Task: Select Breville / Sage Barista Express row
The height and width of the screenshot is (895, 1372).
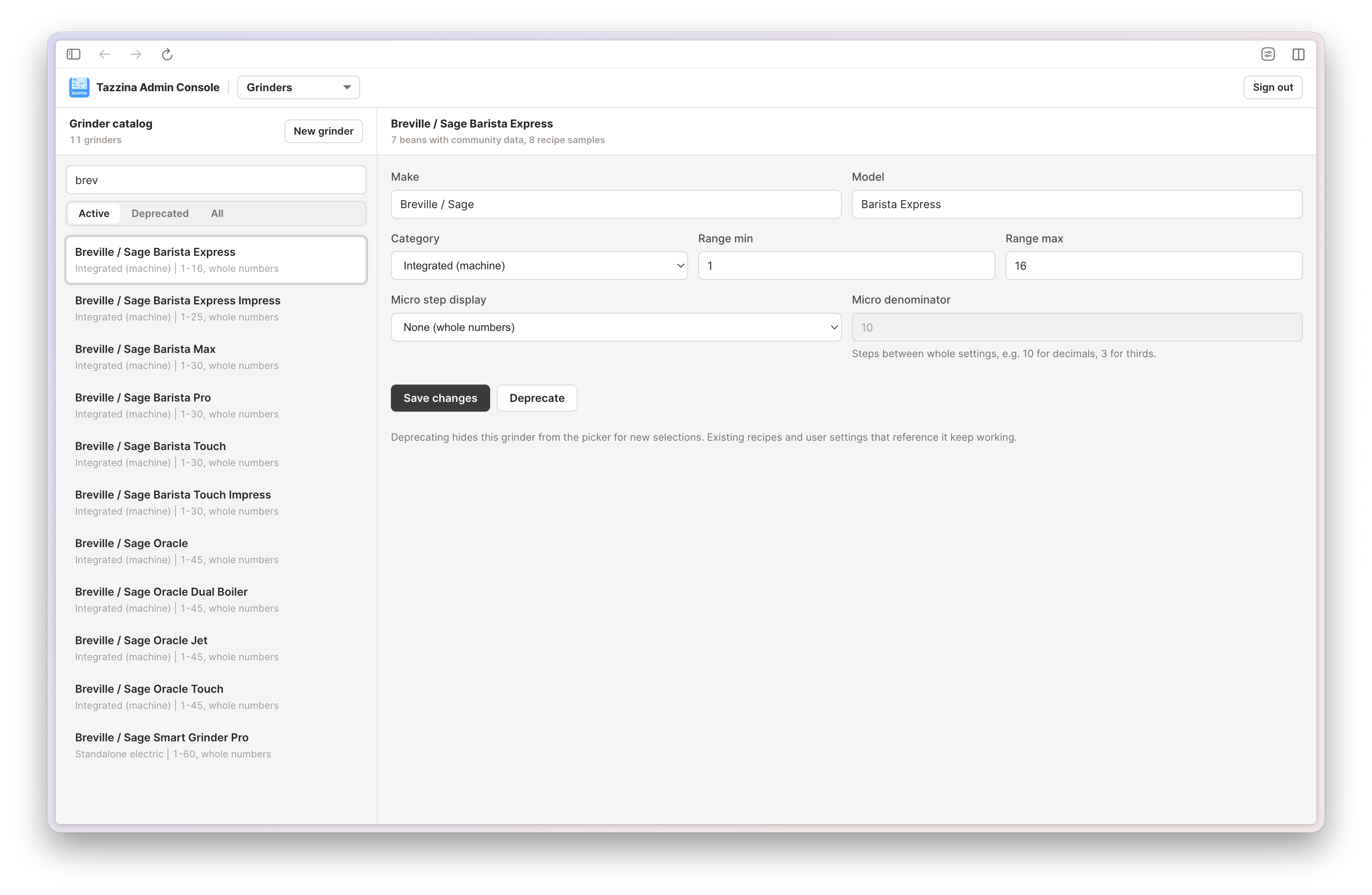Action: pyautogui.click(x=216, y=260)
